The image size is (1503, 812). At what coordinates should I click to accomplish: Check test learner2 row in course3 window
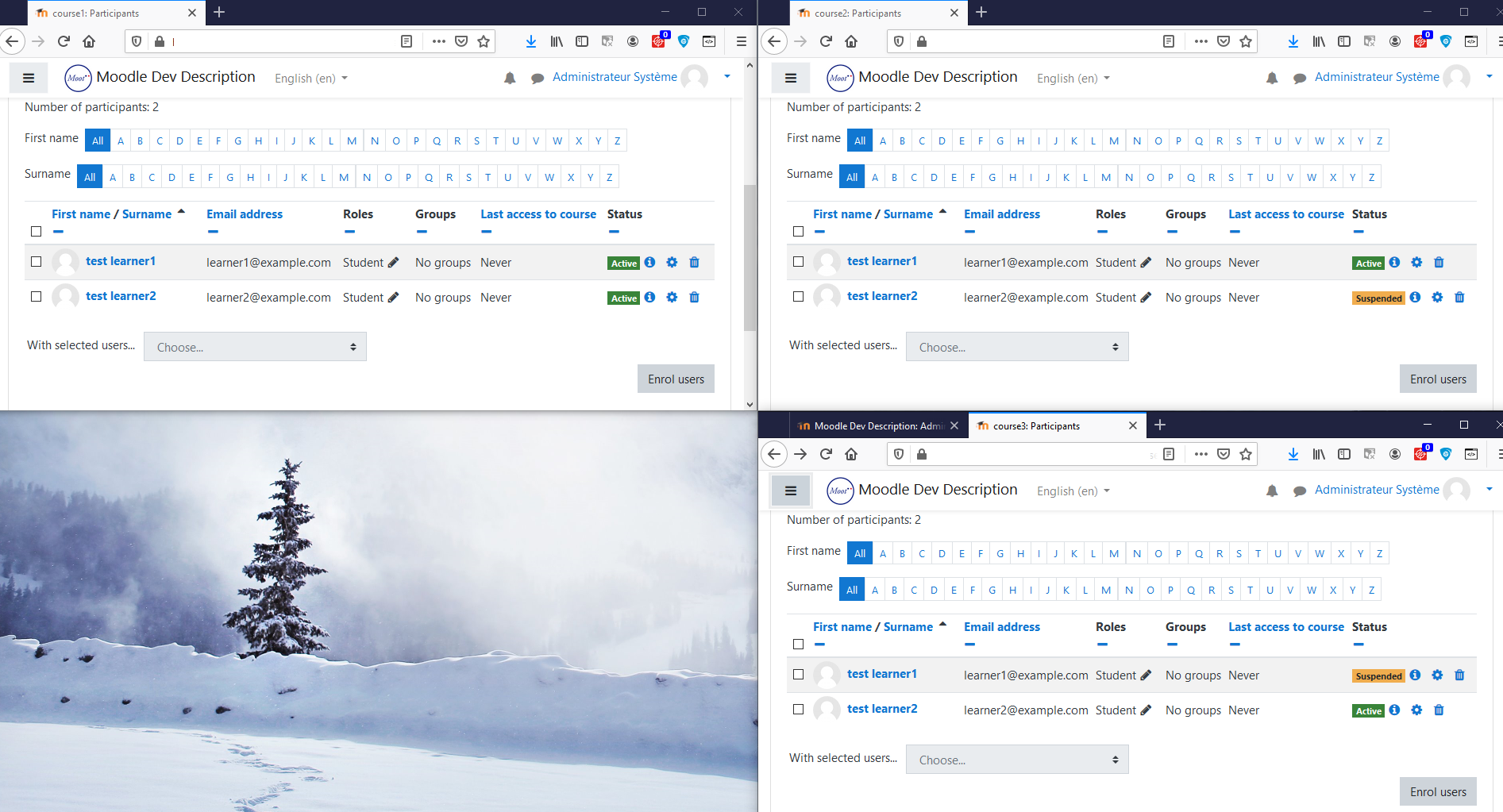click(798, 709)
